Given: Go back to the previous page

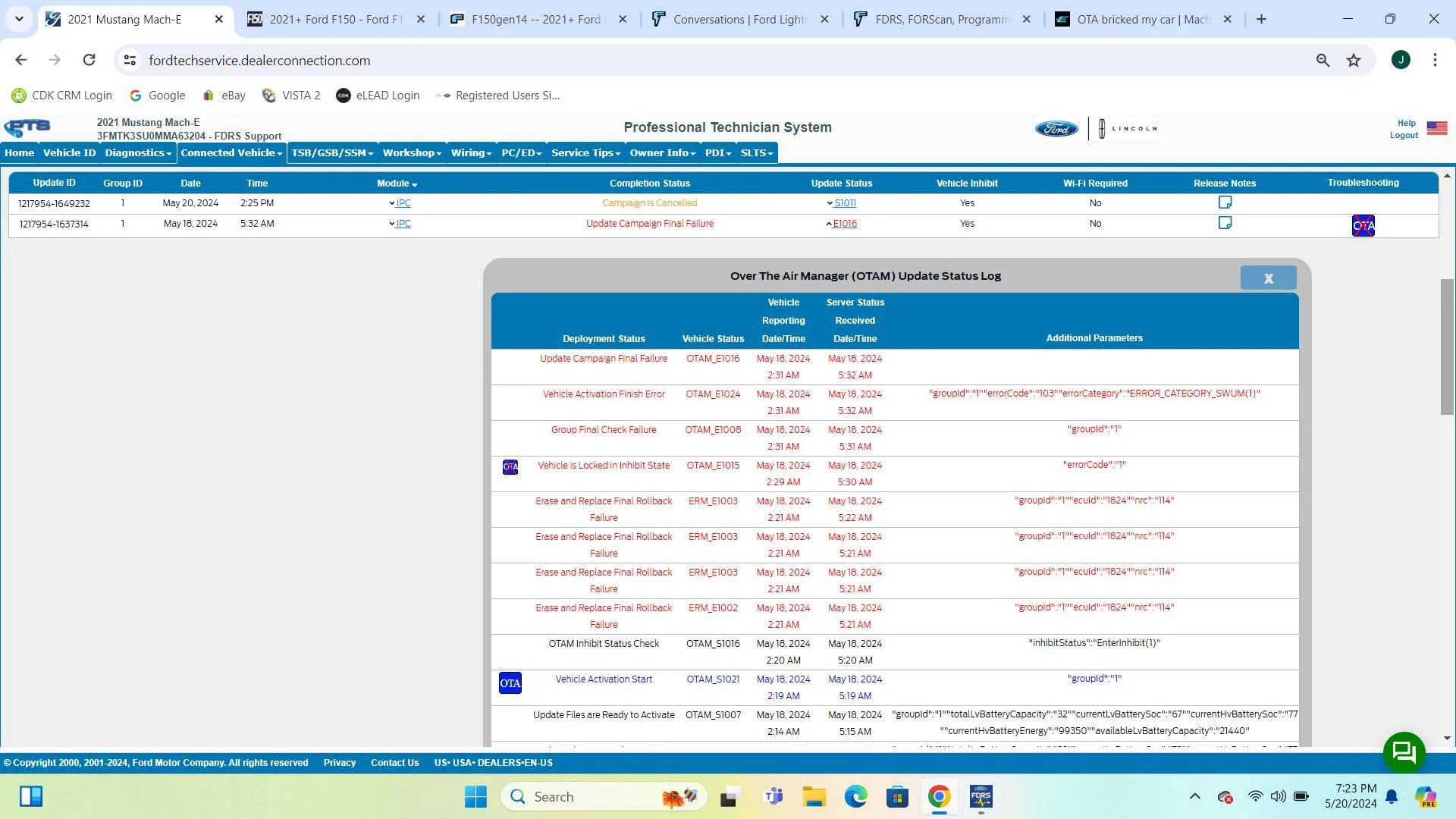Looking at the screenshot, I should 20,60.
